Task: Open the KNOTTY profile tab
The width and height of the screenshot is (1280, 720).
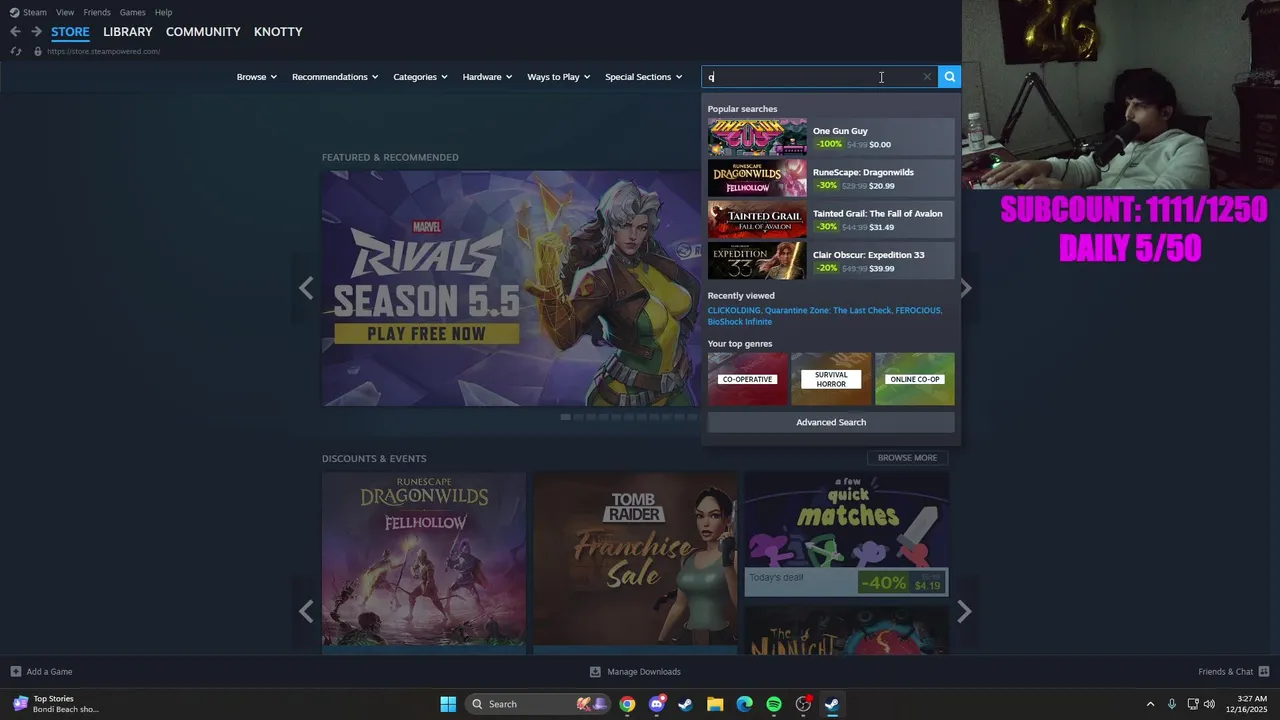Action: pyautogui.click(x=278, y=32)
